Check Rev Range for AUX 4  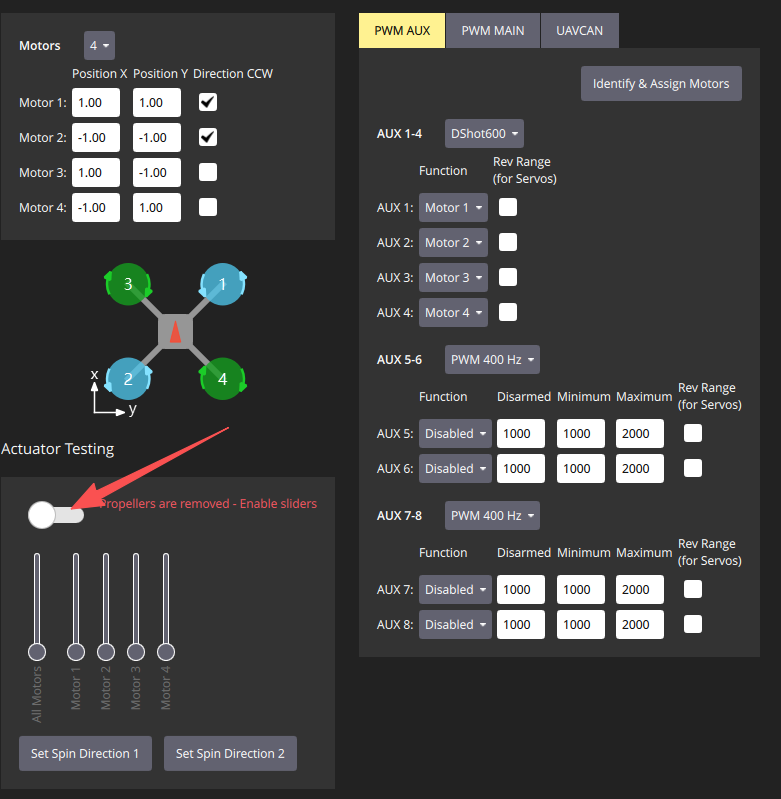(508, 312)
